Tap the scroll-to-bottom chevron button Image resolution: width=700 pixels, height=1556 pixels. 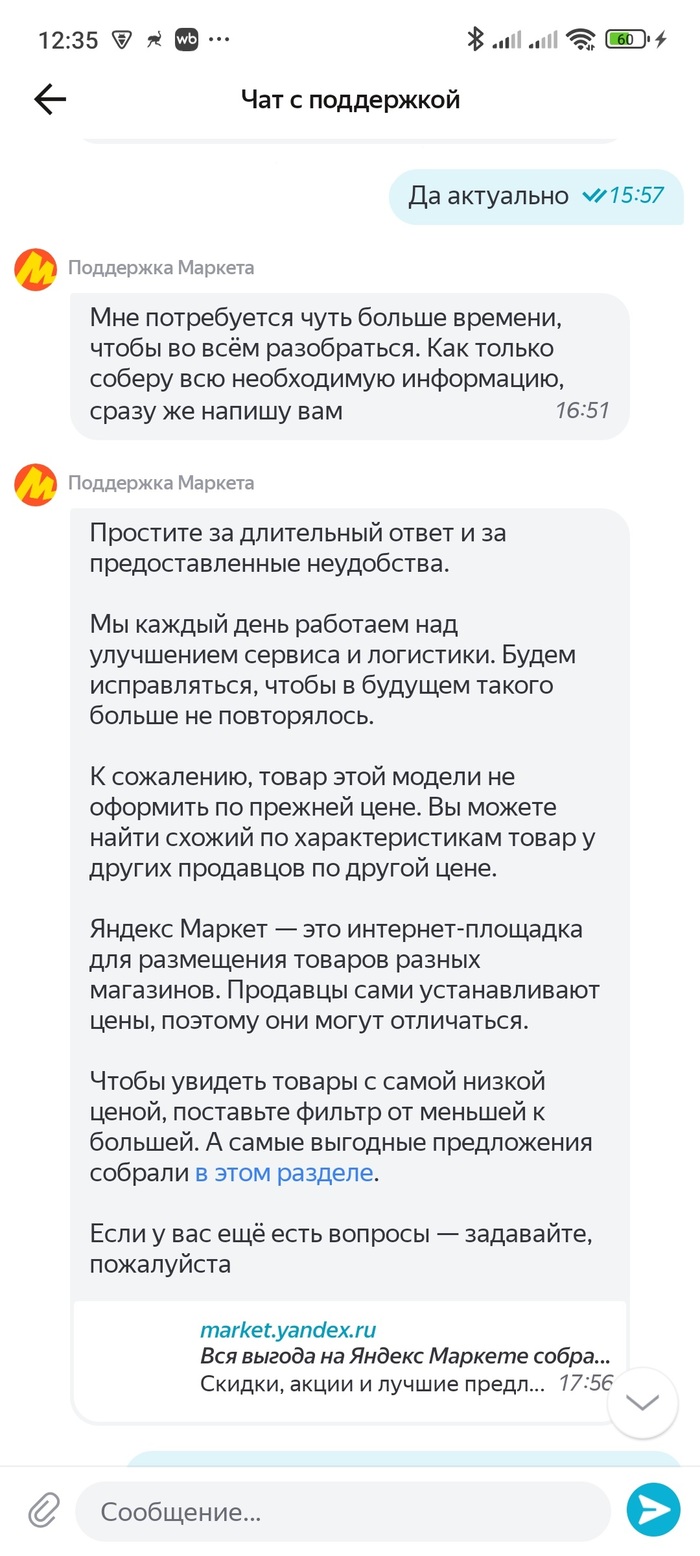(642, 1403)
